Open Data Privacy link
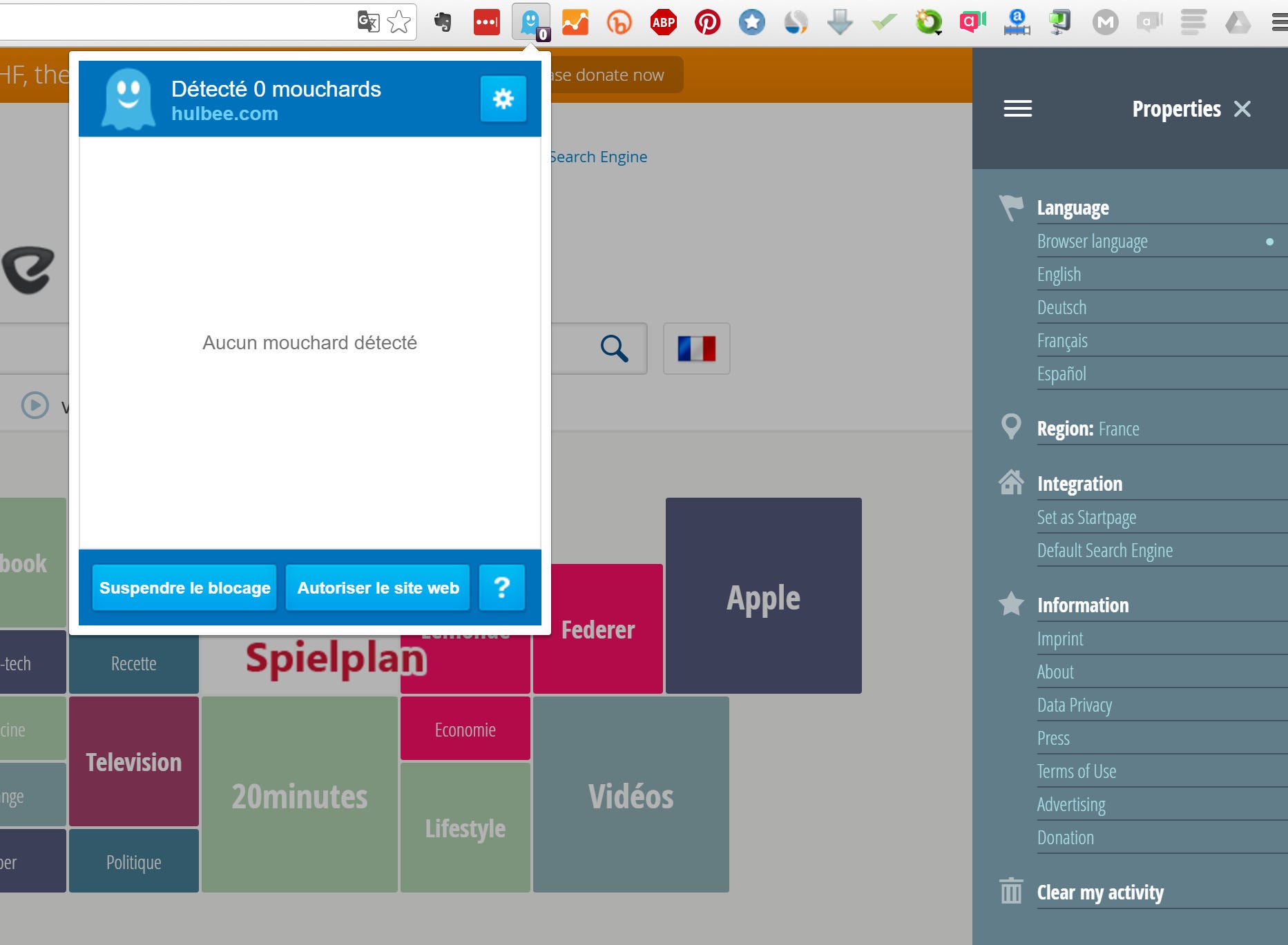The height and width of the screenshot is (945, 1288). point(1162,705)
